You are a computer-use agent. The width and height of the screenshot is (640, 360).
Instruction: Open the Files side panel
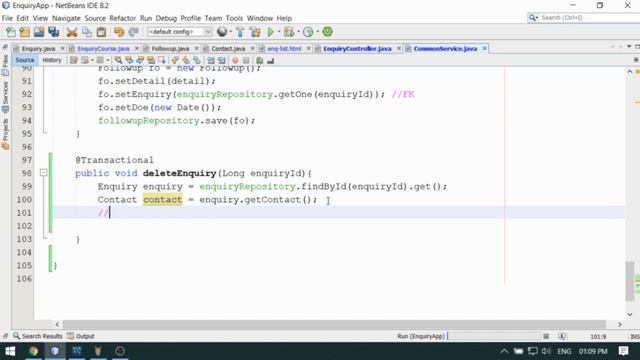point(5,65)
